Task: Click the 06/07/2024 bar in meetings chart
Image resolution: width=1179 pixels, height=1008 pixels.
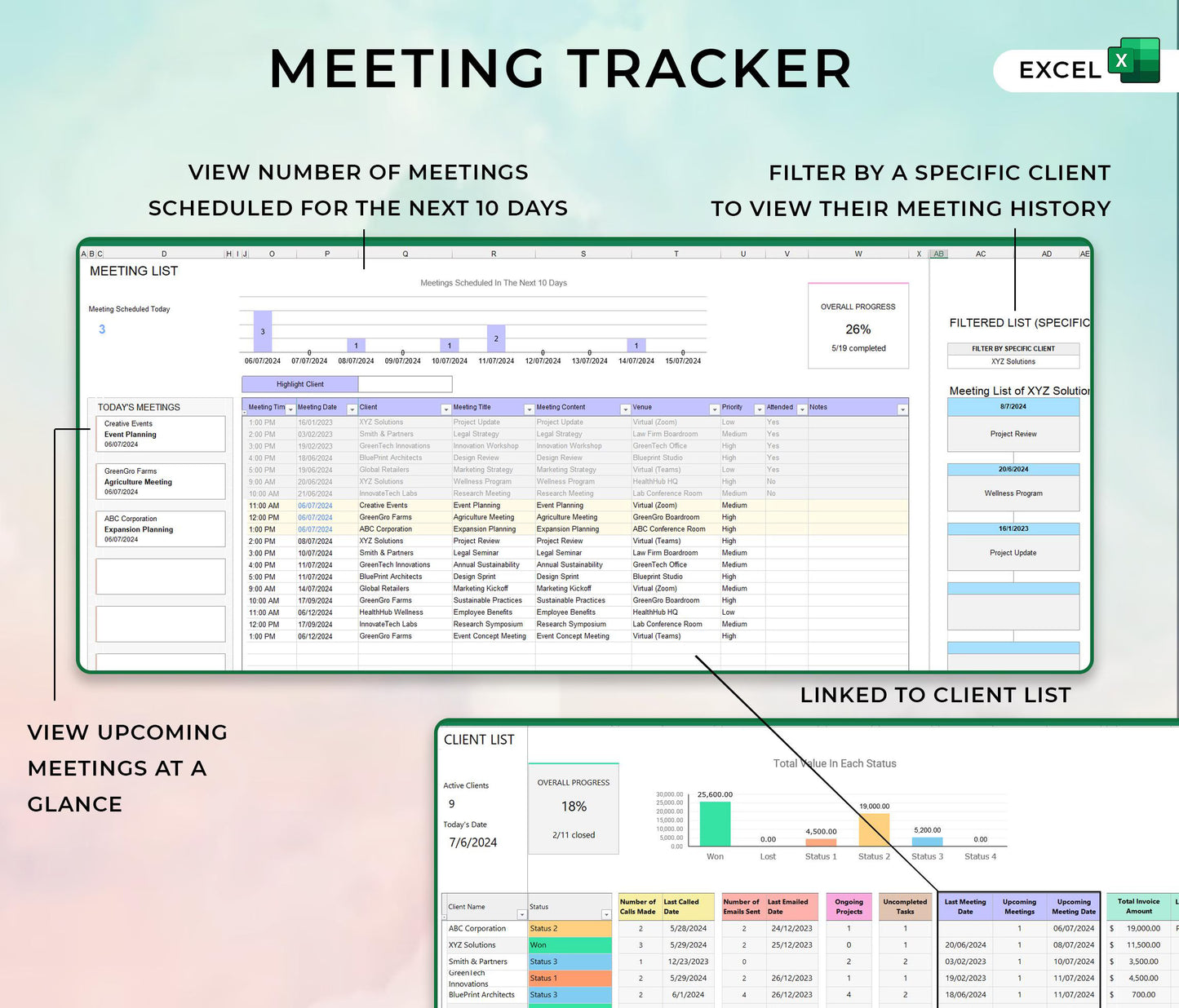Action: pyautogui.click(x=263, y=331)
